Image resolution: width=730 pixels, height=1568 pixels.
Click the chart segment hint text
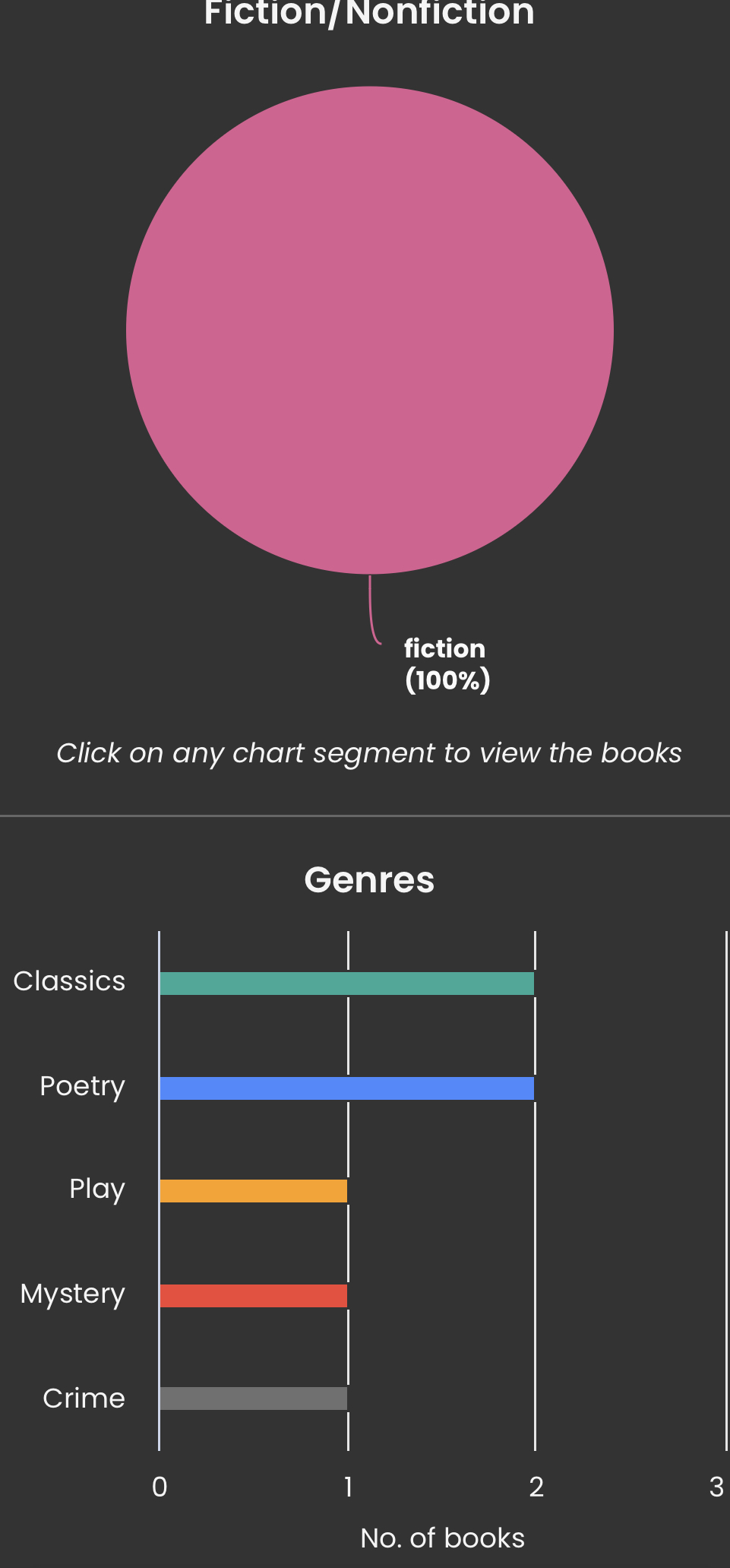point(369,753)
